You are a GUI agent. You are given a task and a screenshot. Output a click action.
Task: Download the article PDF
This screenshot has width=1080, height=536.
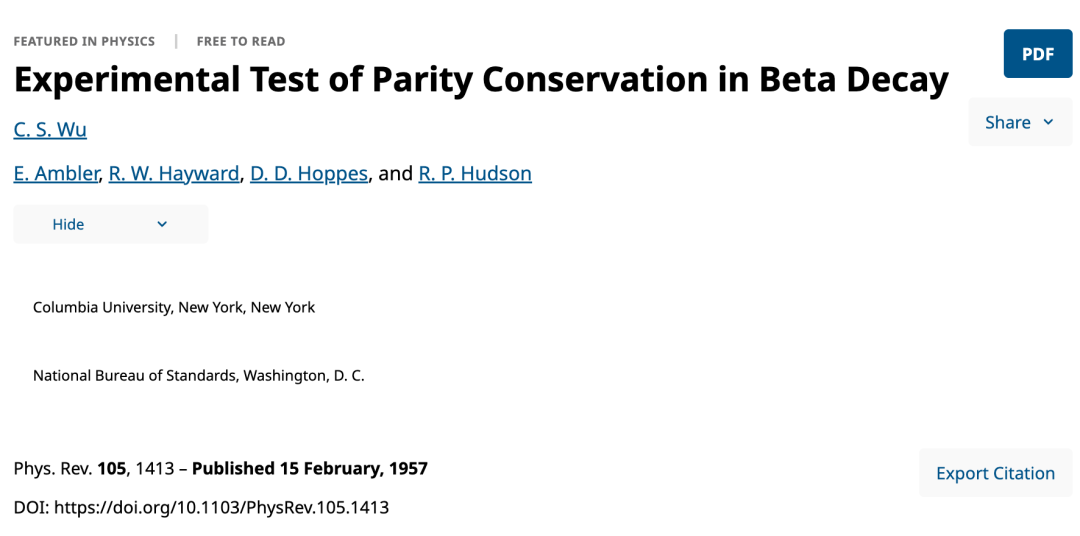[1037, 54]
